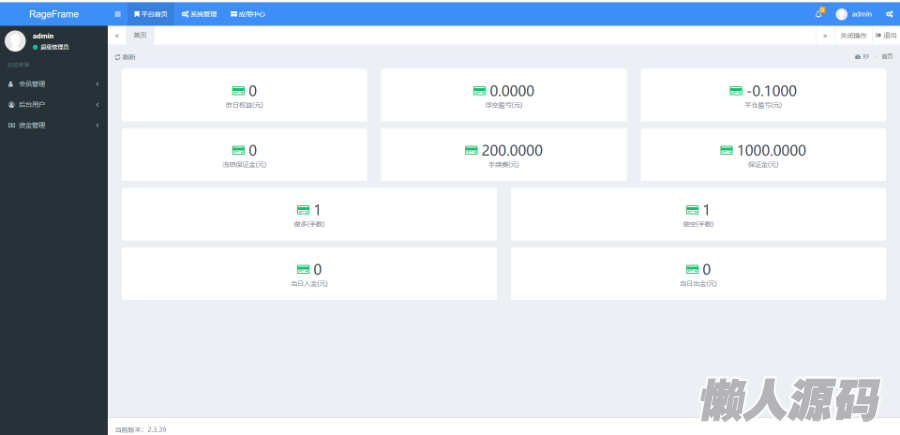Click the card icon beside 1000.0000
This screenshot has width=900, height=435.
[727, 150]
